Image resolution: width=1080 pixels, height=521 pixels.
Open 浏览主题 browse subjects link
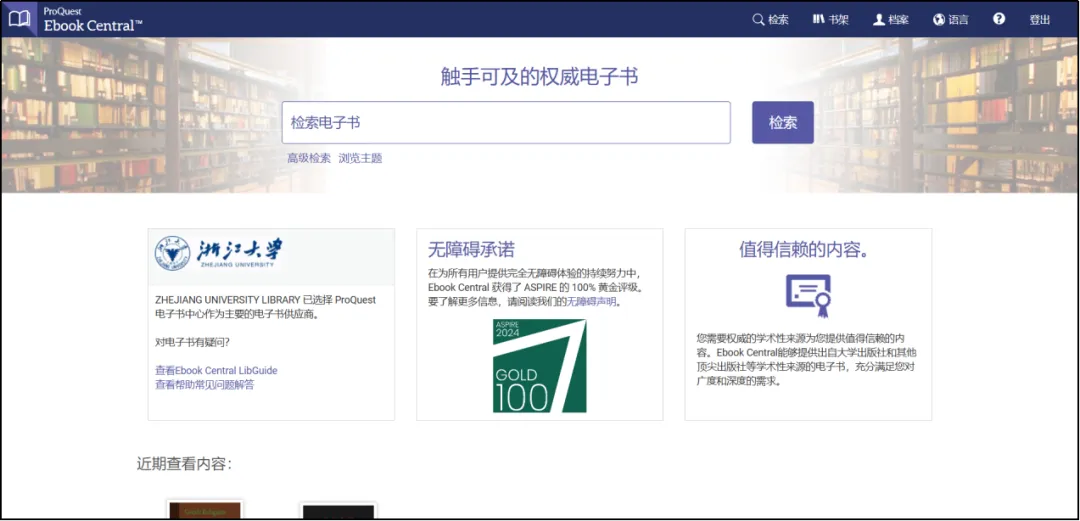pyautogui.click(x=360, y=158)
